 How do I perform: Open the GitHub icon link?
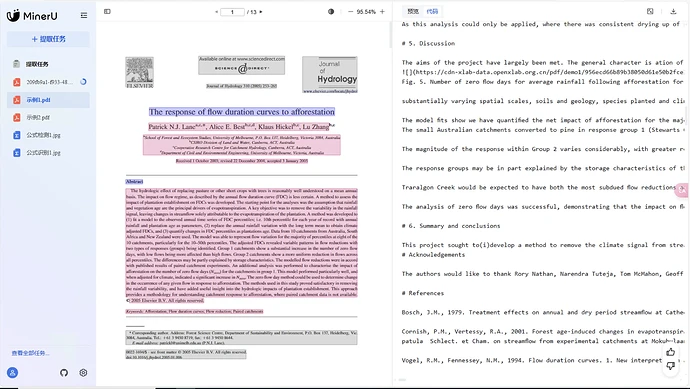[64, 373]
